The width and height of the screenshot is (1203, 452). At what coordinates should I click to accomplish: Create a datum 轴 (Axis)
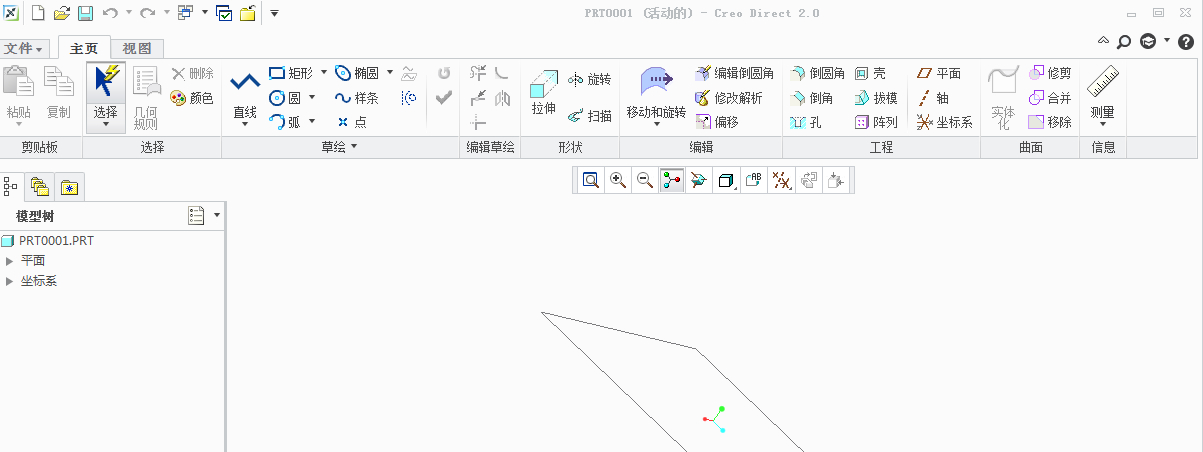point(933,98)
